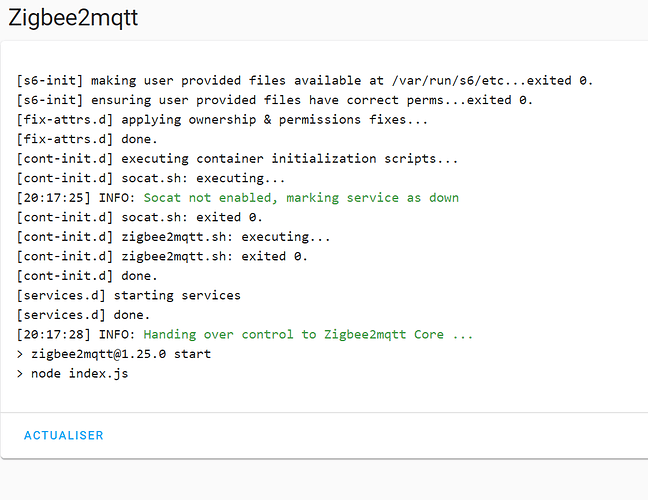Click the '[fix-attrs.d] done.' log line
648x500 pixels.
pos(87,139)
